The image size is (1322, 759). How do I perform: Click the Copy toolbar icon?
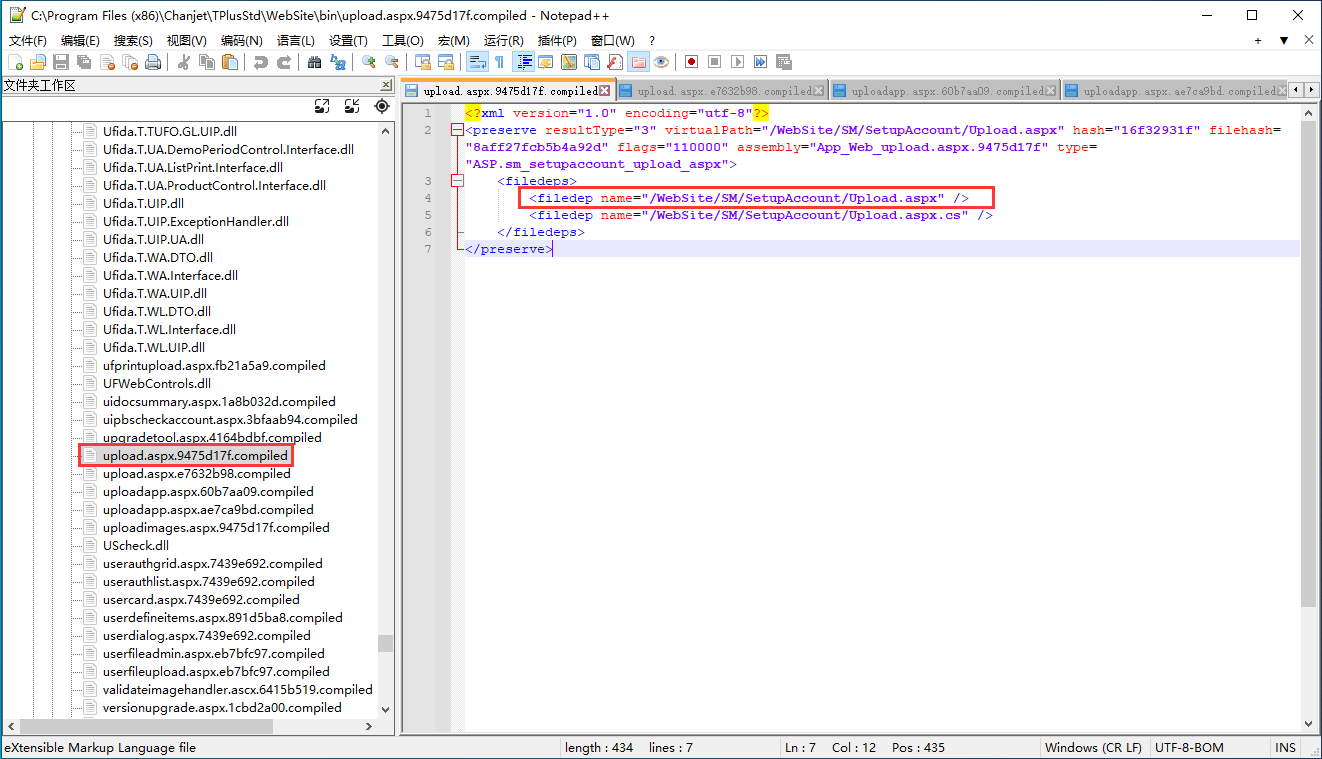click(x=207, y=62)
